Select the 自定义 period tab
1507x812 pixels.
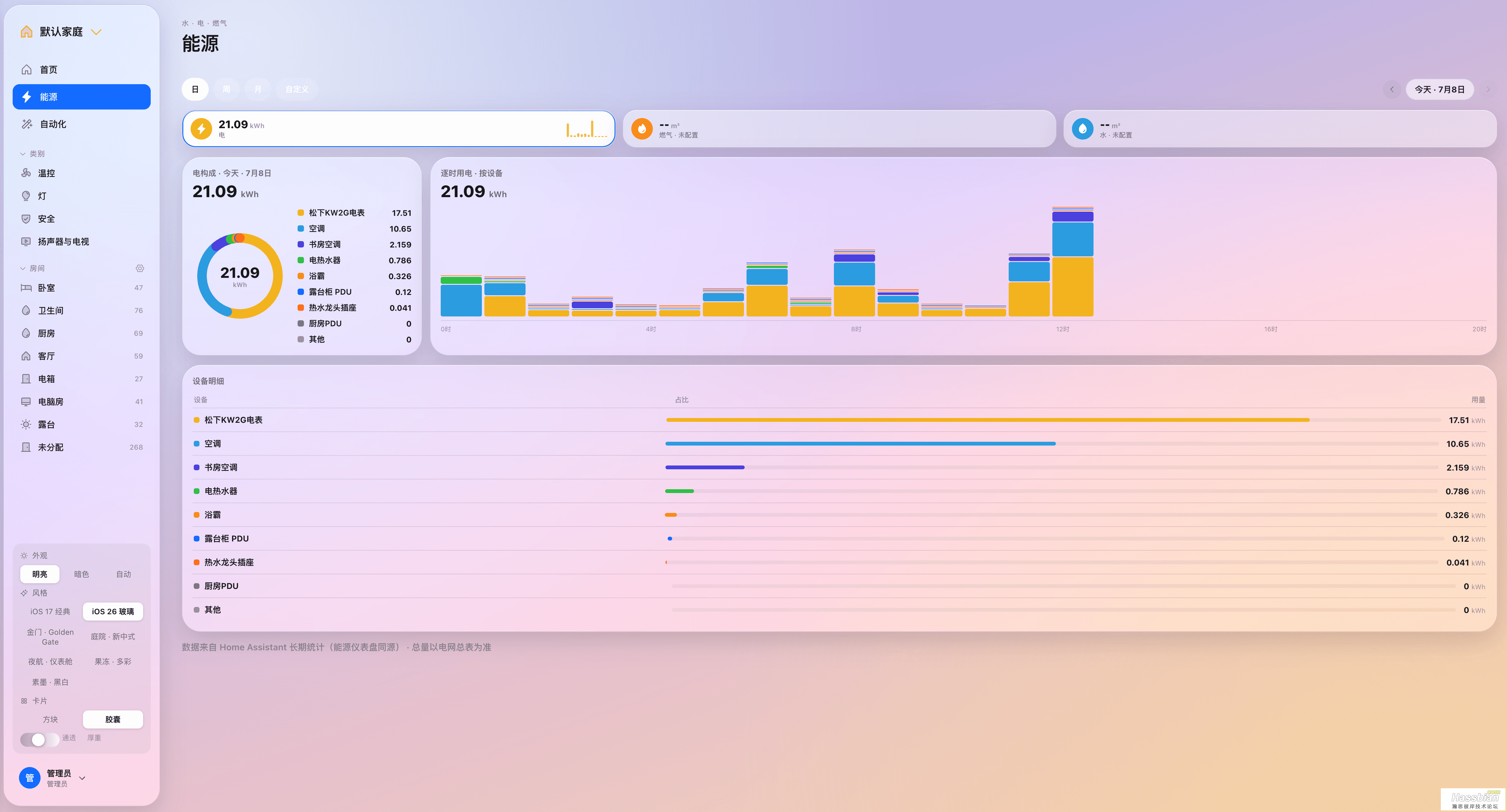297,90
